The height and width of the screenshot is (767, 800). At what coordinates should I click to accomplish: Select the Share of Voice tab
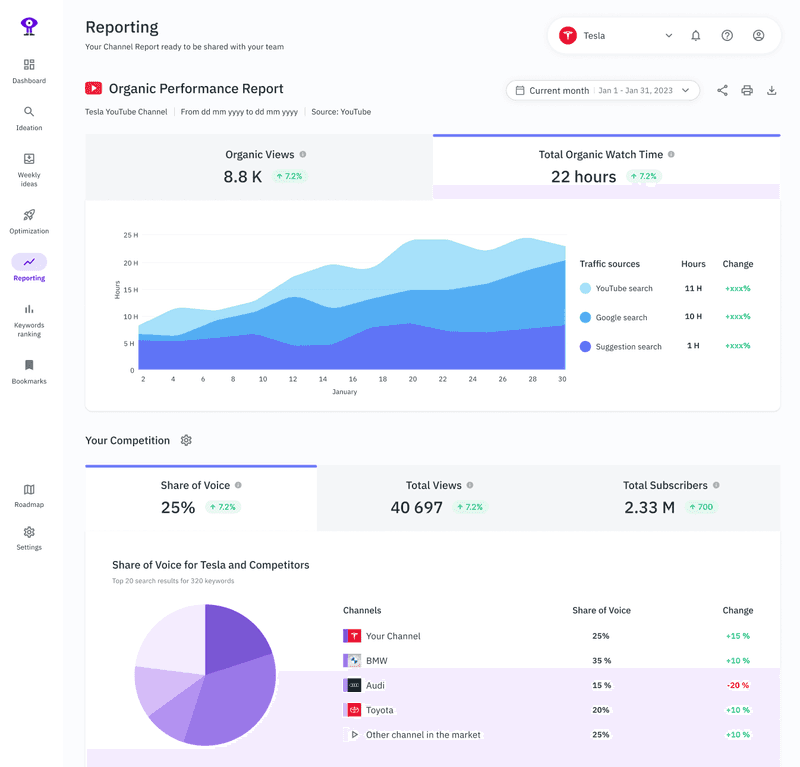pos(201,498)
